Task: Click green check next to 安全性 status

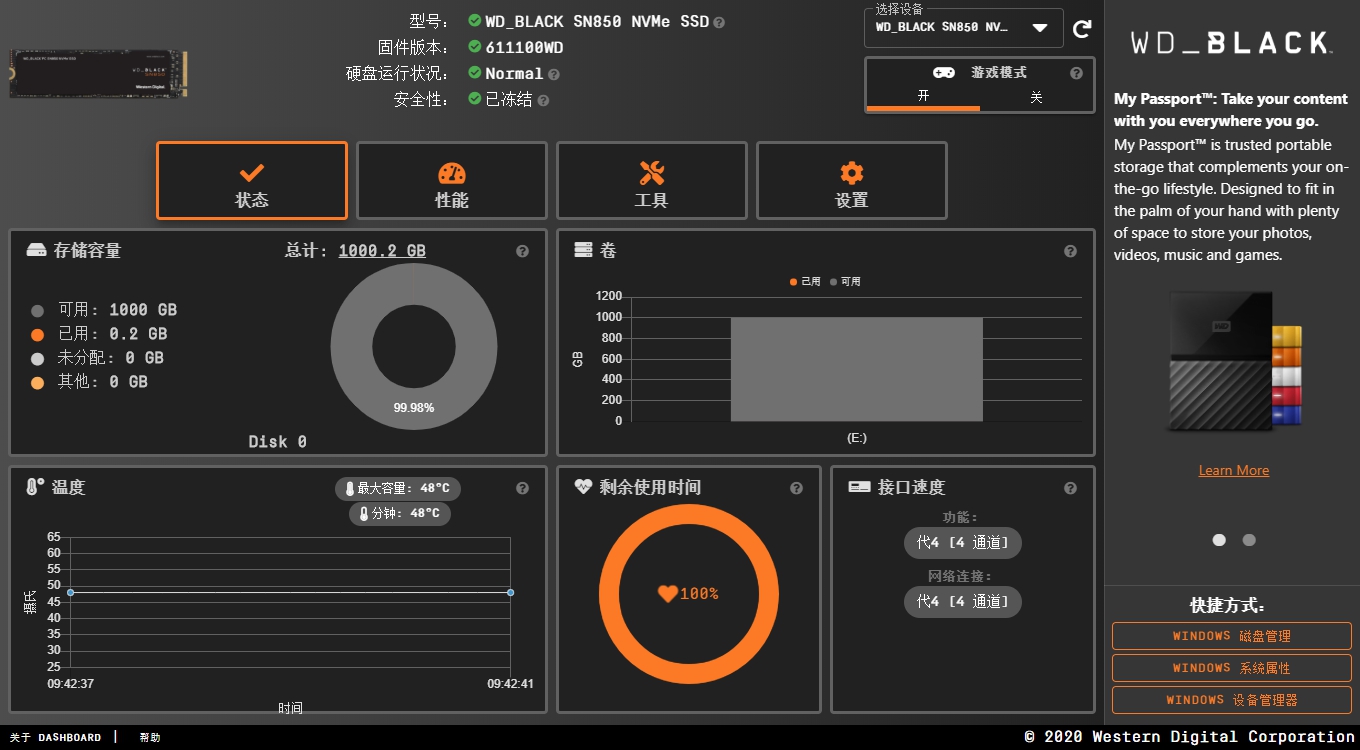Action: pyautogui.click(x=475, y=99)
